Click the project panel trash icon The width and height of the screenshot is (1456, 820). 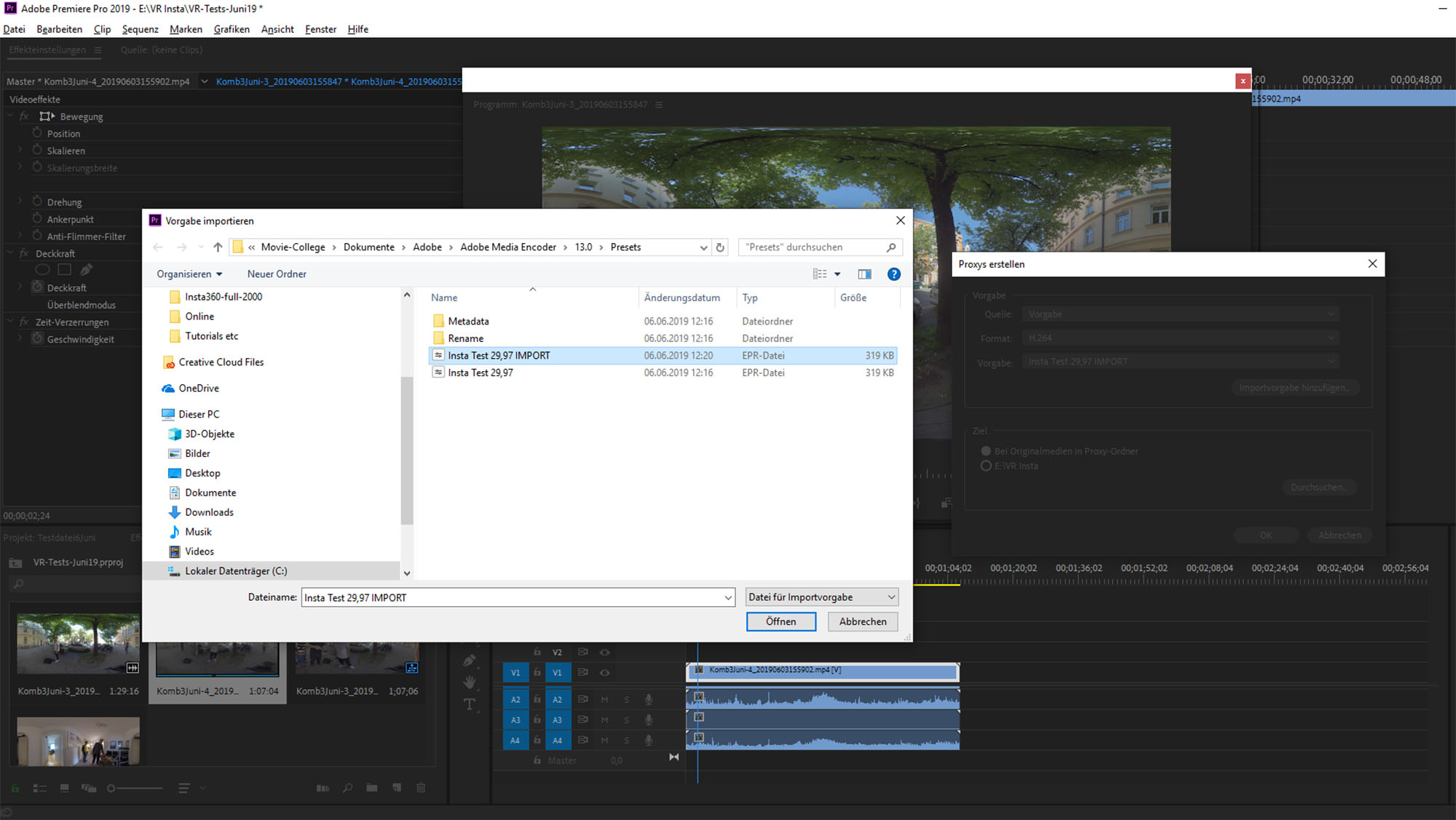(x=421, y=788)
